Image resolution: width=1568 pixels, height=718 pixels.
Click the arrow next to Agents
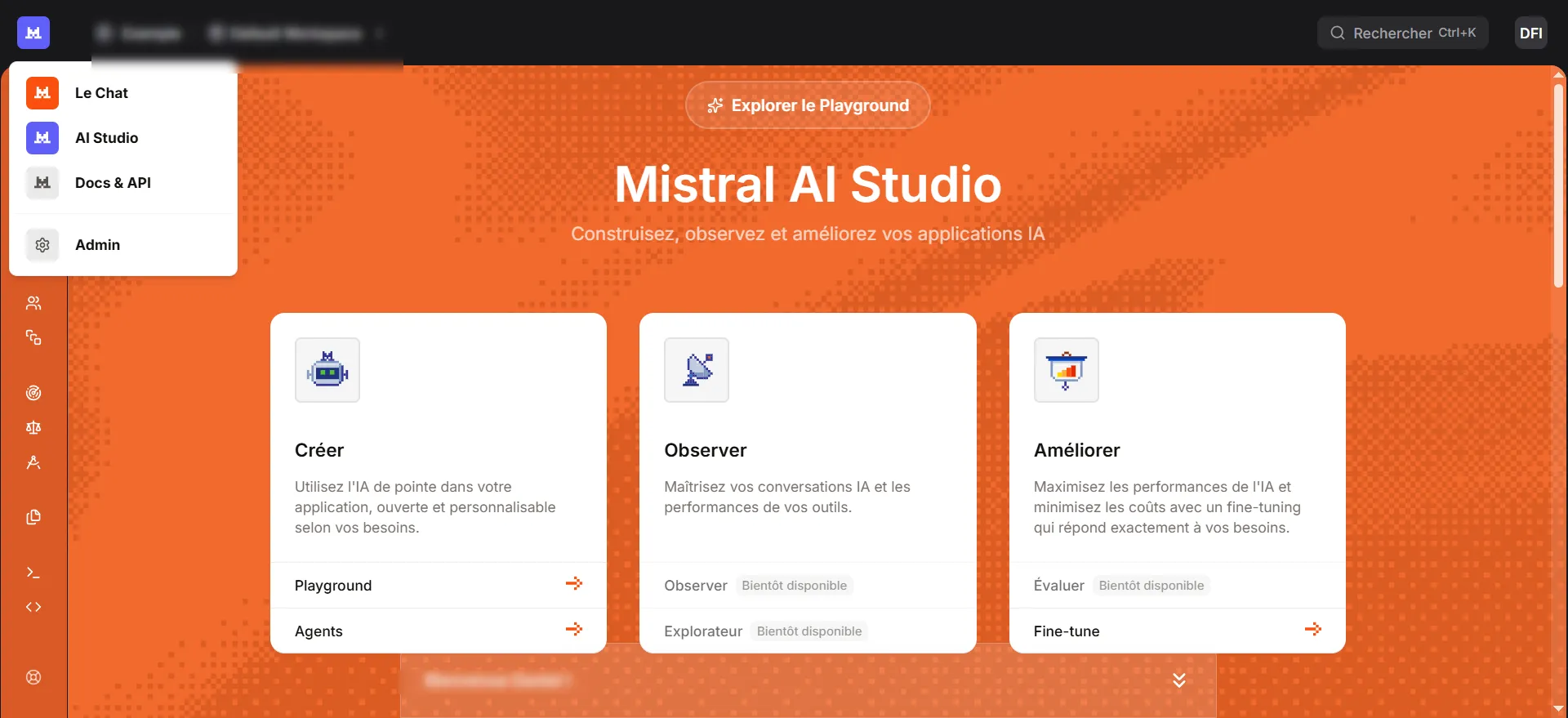click(x=574, y=629)
